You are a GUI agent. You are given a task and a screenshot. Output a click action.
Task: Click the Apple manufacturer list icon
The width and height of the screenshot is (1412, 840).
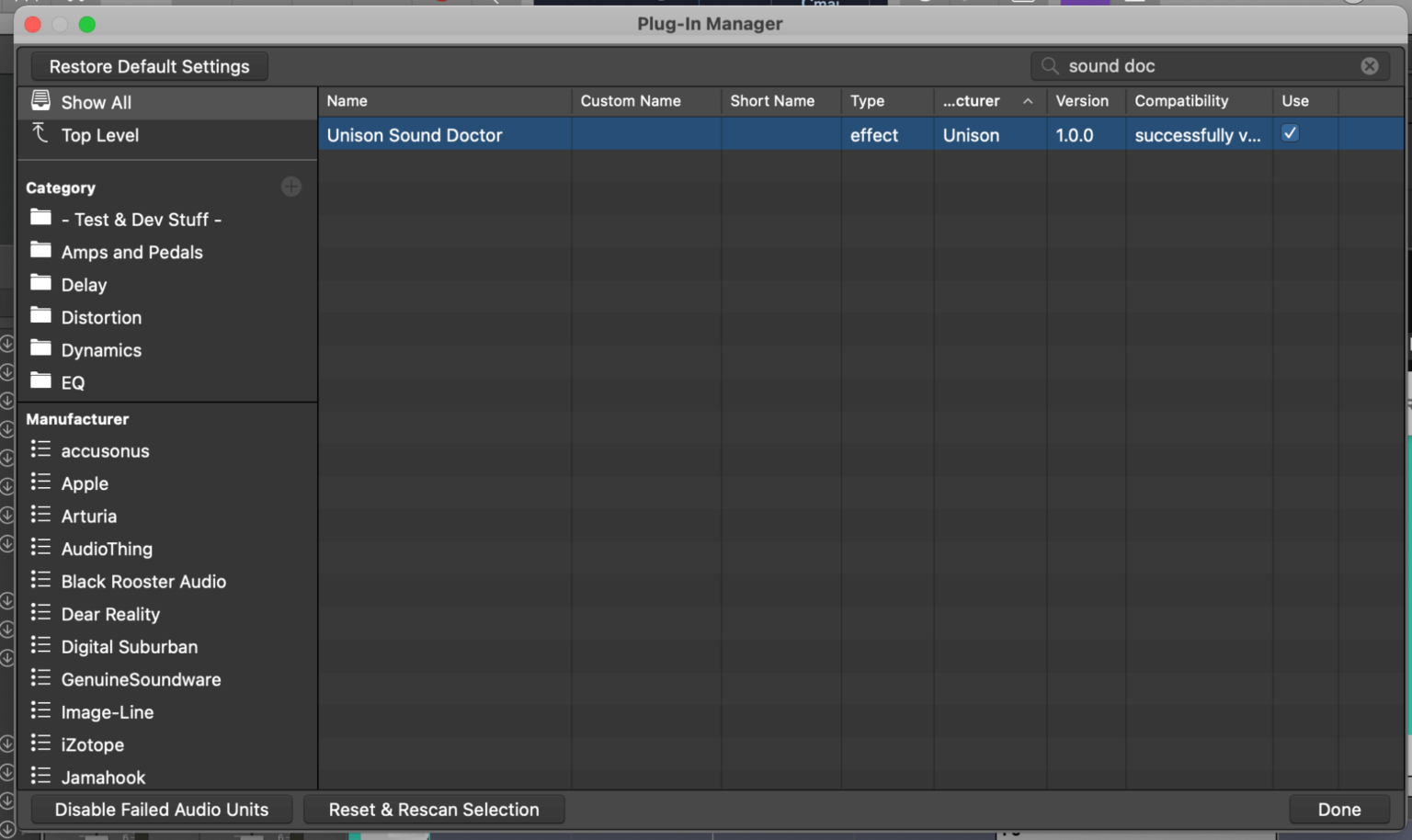[x=40, y=482]
